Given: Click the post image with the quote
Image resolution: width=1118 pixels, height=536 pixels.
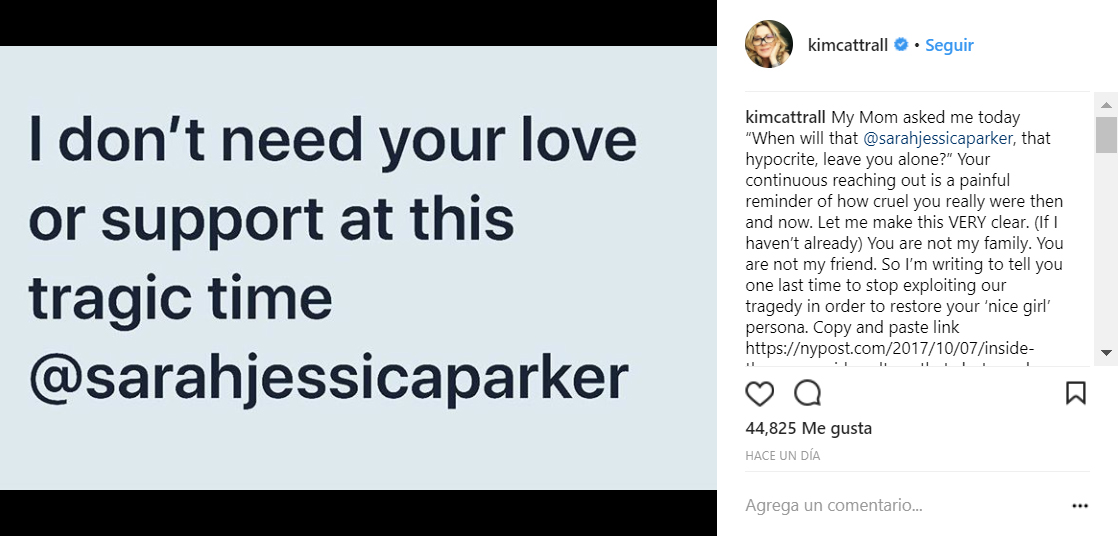Looking at the screenshot, I should coord(358,268).
